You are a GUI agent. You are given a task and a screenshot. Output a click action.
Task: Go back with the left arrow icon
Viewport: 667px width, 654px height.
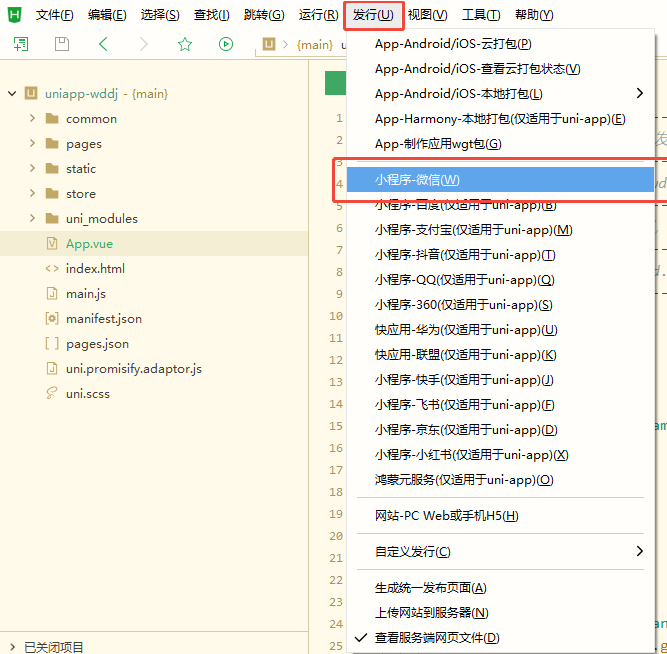click(x=103, y=44)
